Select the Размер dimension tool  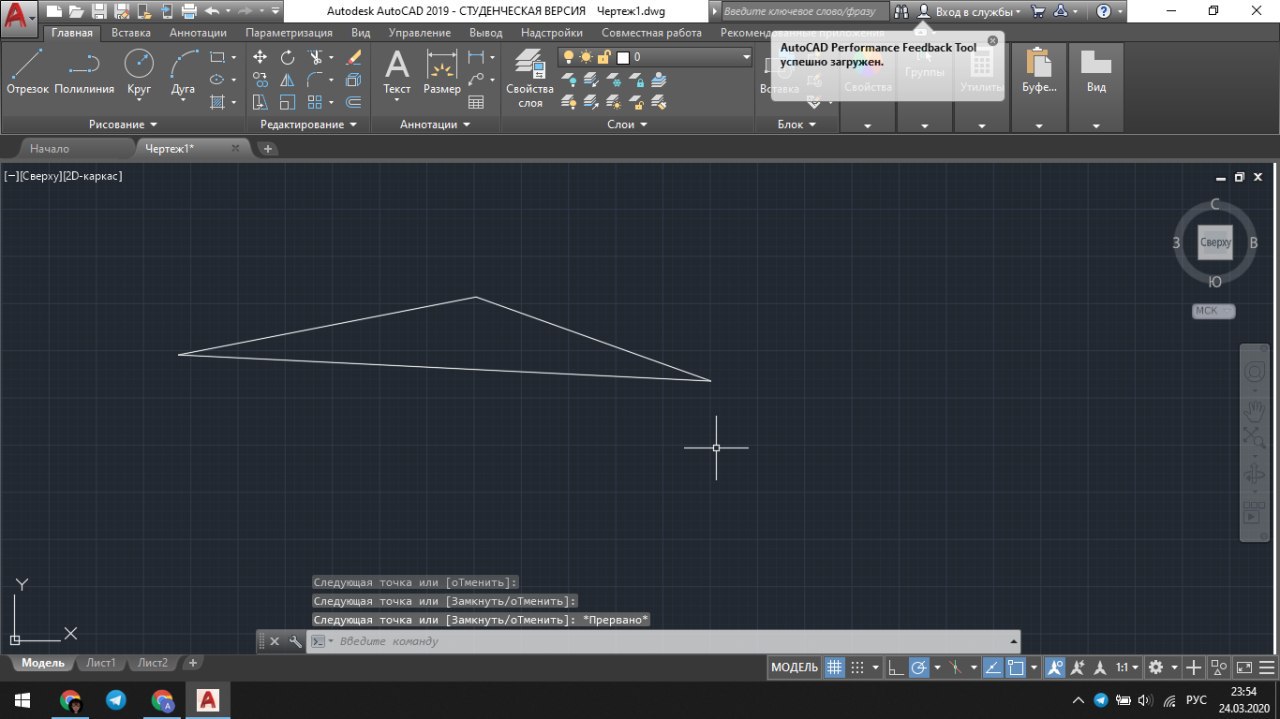[x=442, y=72]
